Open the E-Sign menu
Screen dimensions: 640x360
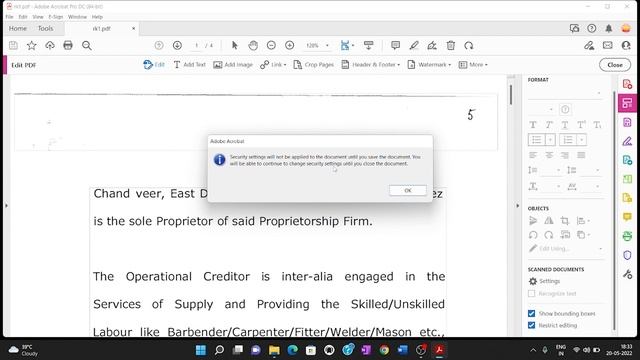pos(56,17)
